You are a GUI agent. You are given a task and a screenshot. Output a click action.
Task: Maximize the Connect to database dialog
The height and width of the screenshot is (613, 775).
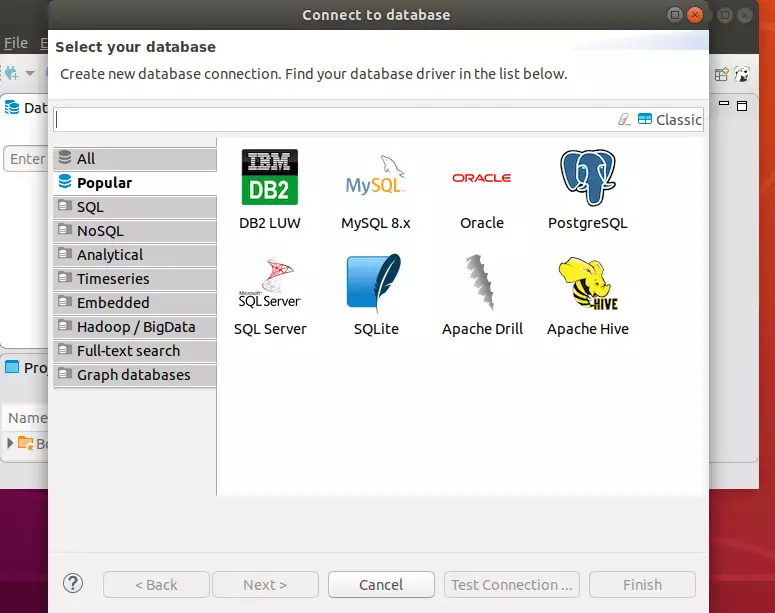pos(675,15)
